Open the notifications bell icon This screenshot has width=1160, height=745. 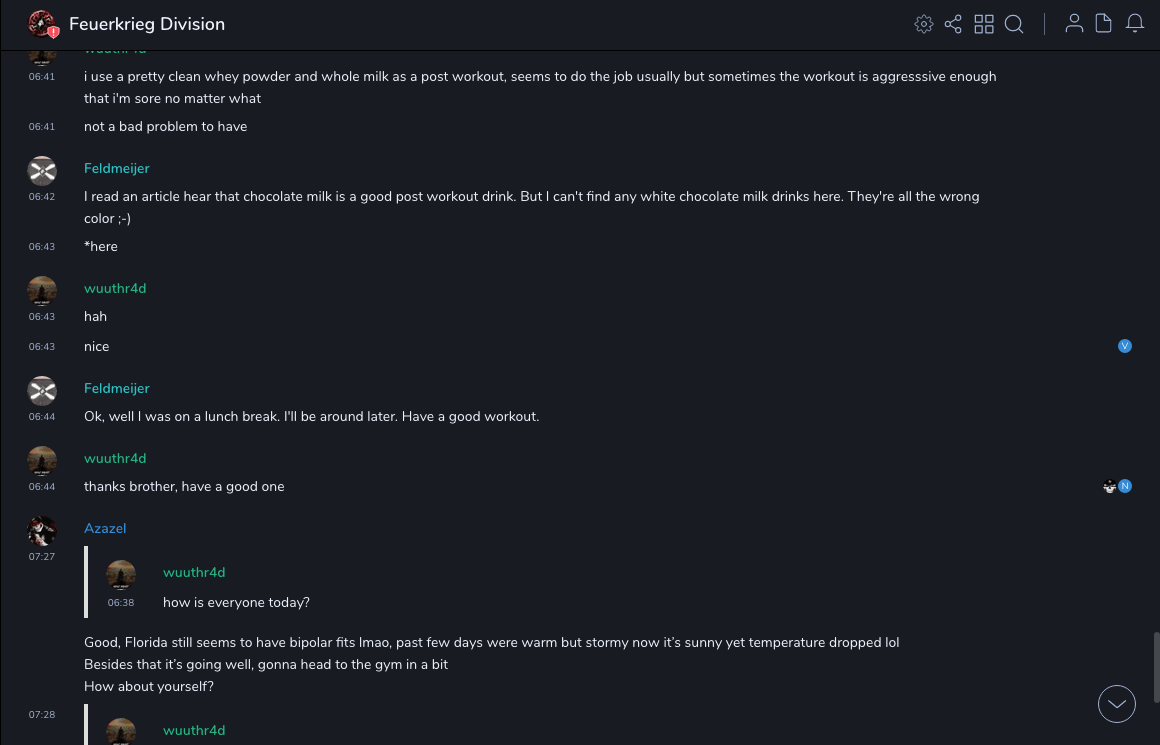click(x=1135, y=24)
